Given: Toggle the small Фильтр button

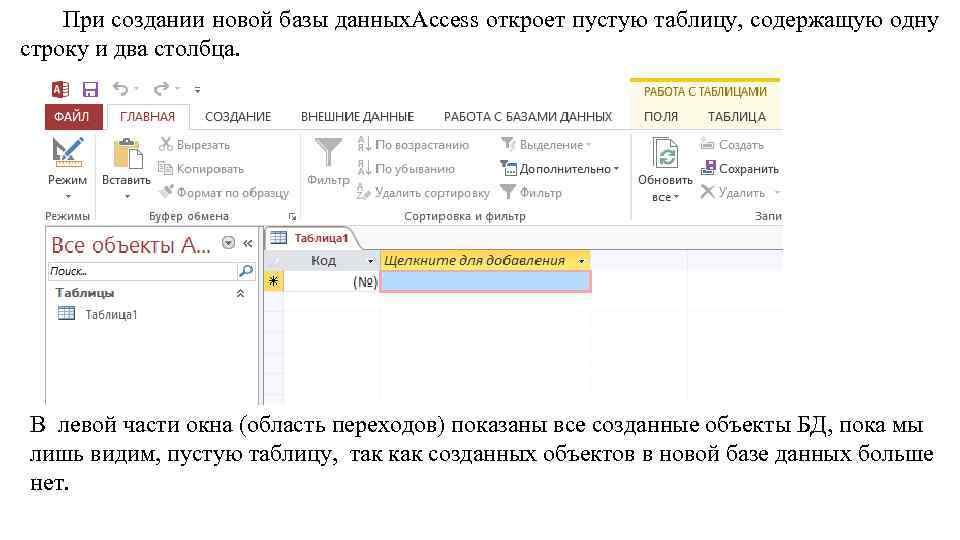Looking at the screenshot, I should coord(531,193).
